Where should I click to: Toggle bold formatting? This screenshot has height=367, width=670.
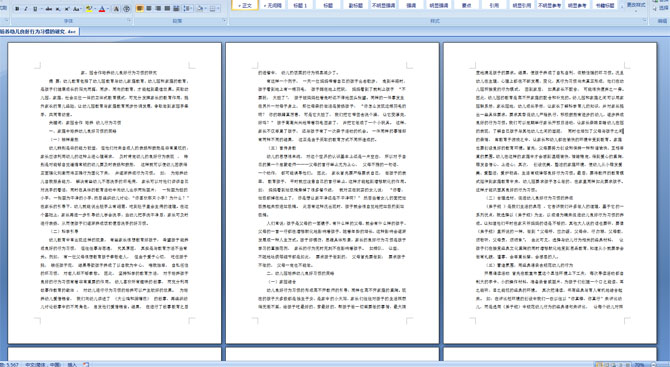point(17,9)
